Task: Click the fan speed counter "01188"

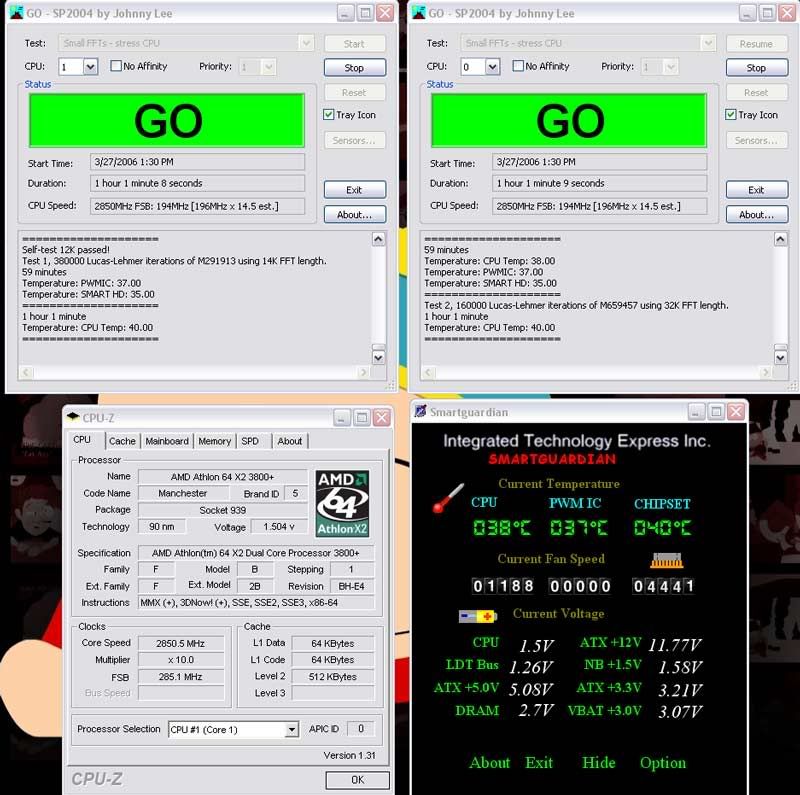Action: pos(503,586)
